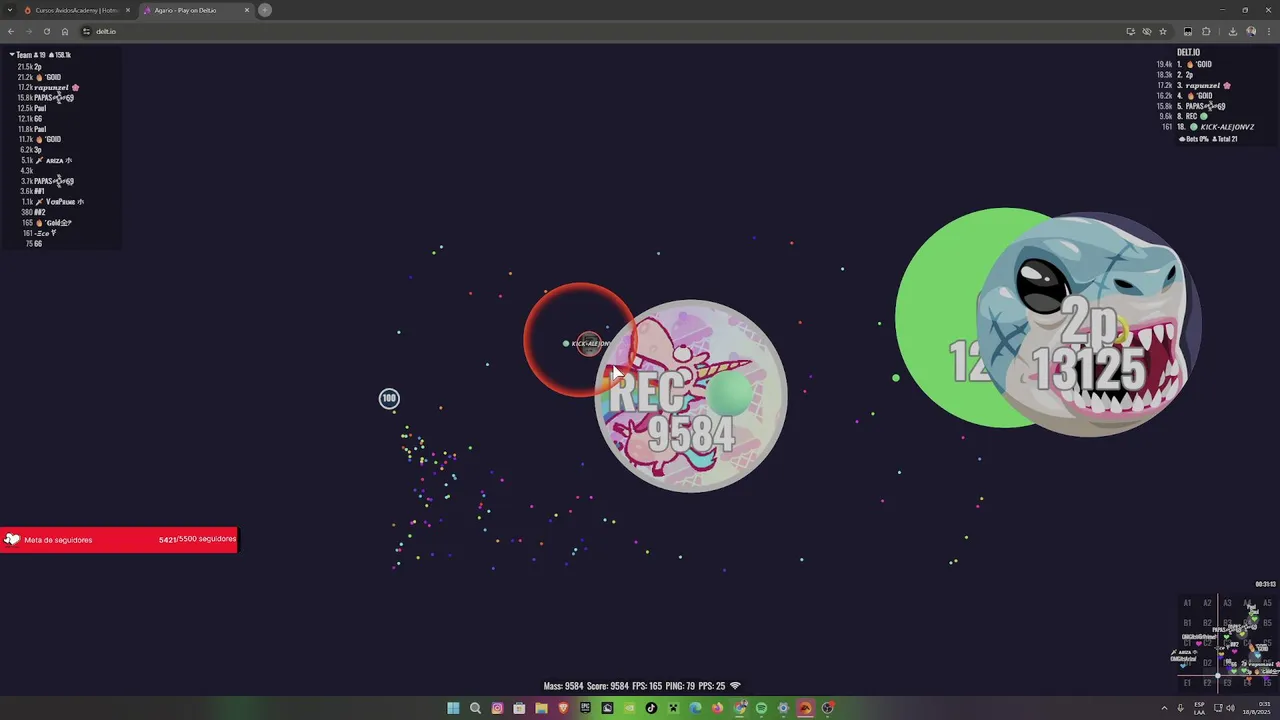Go to the browser home page
The height and width of the screenshot is (720, 1280).
(x=65, y=31)
